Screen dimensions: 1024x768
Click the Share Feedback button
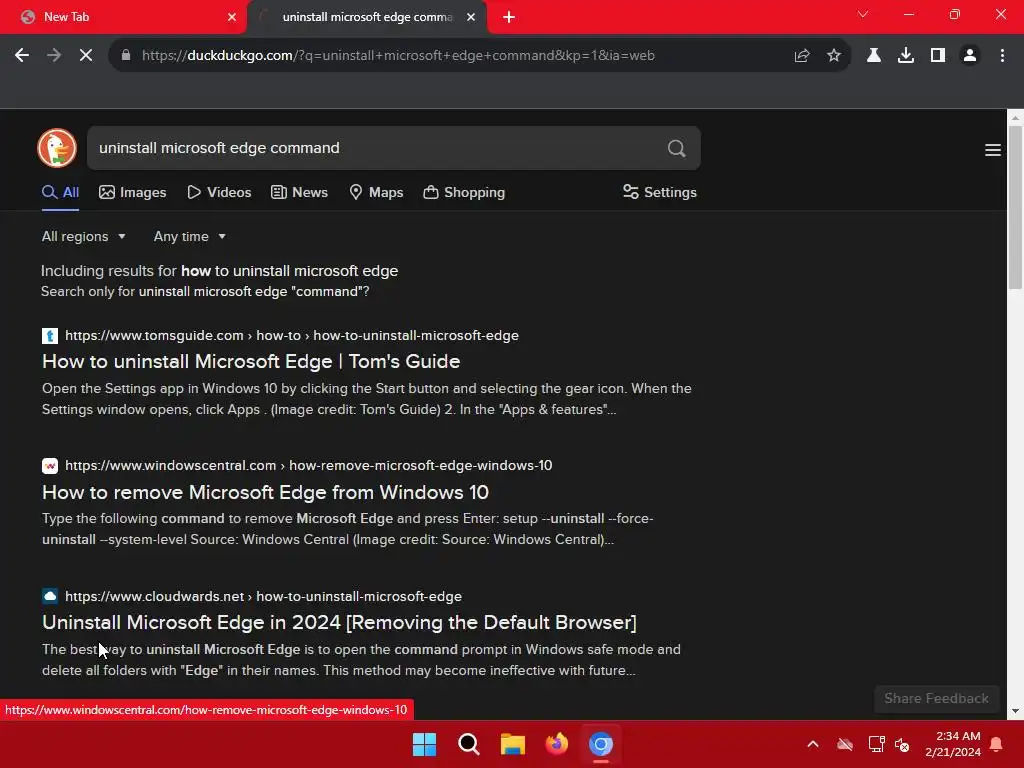[936, 699]
